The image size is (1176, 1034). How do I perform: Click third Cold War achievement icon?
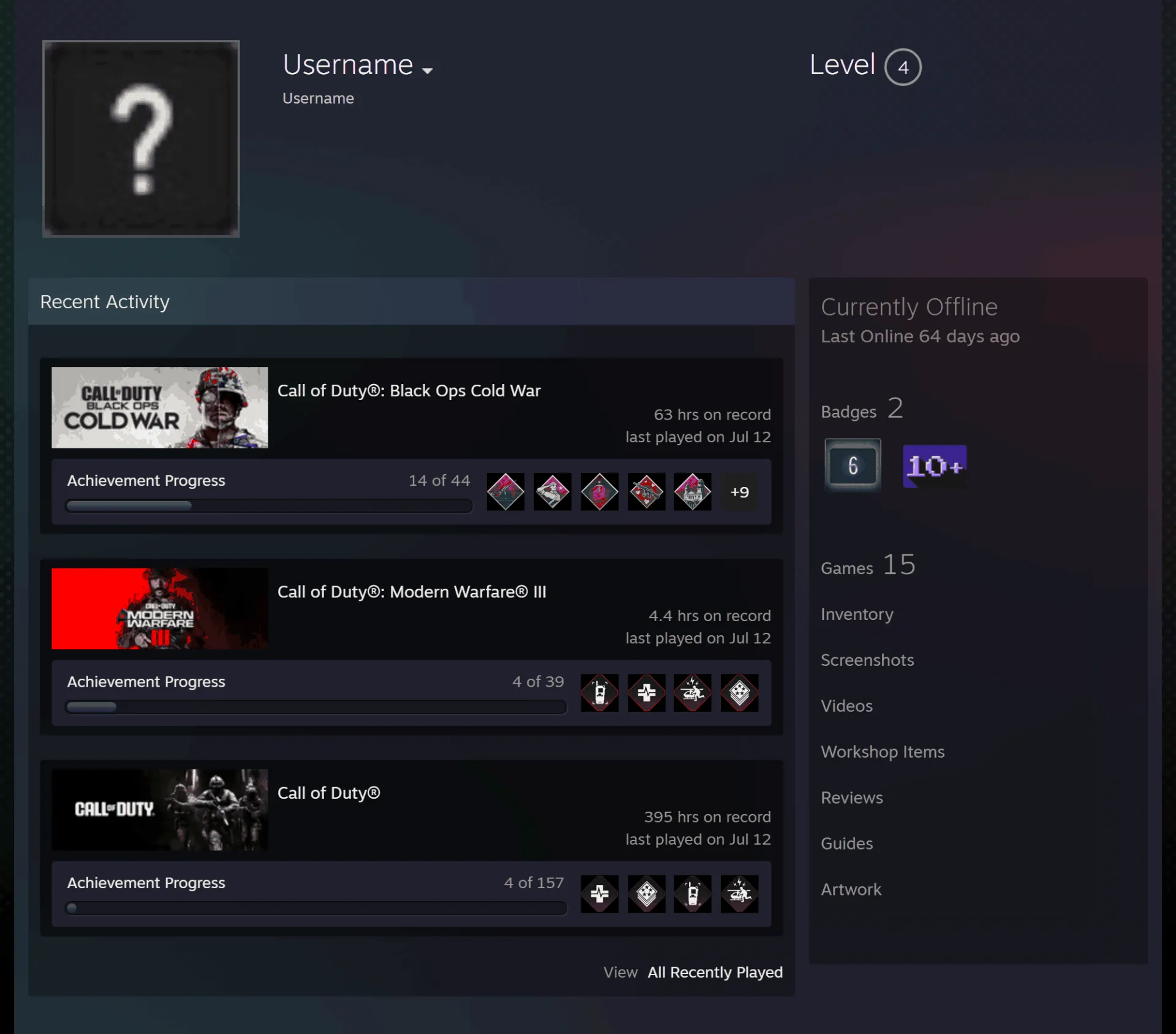[600, 492]
